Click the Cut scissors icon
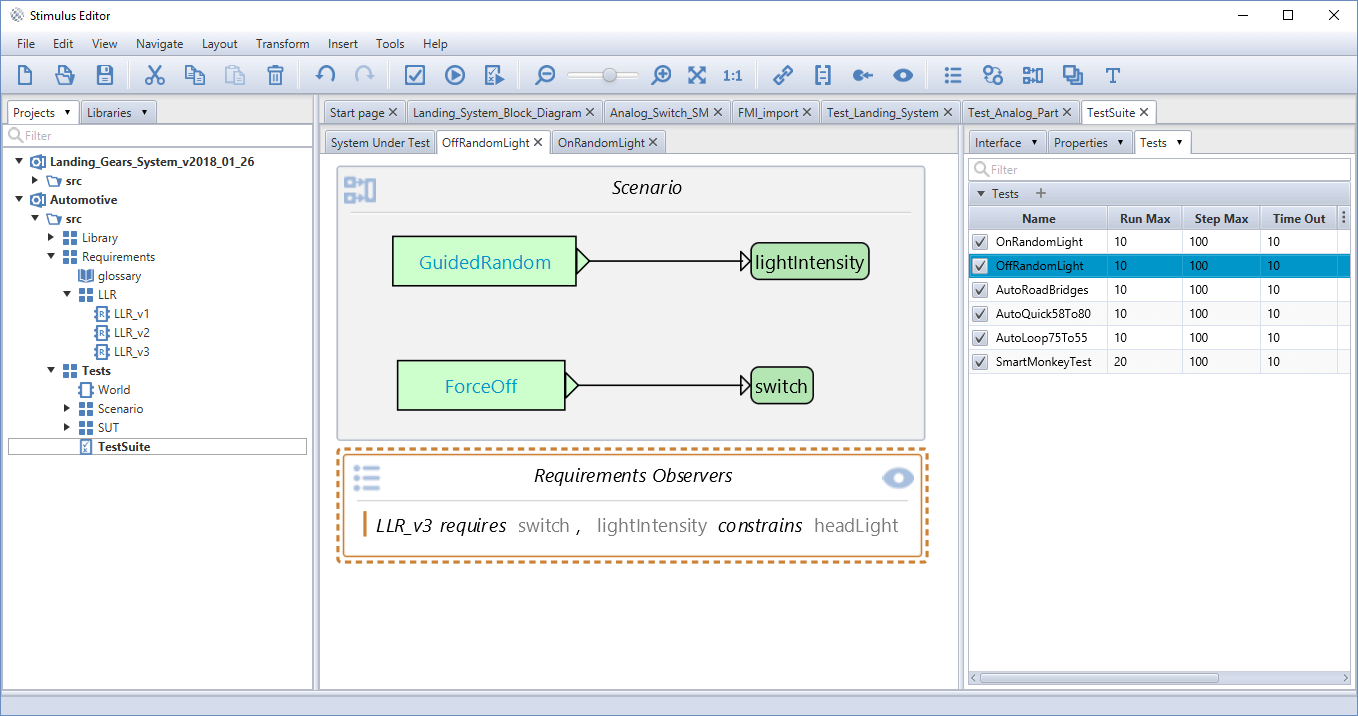Screen dimensions: 1358x716 tap(155, 75)
